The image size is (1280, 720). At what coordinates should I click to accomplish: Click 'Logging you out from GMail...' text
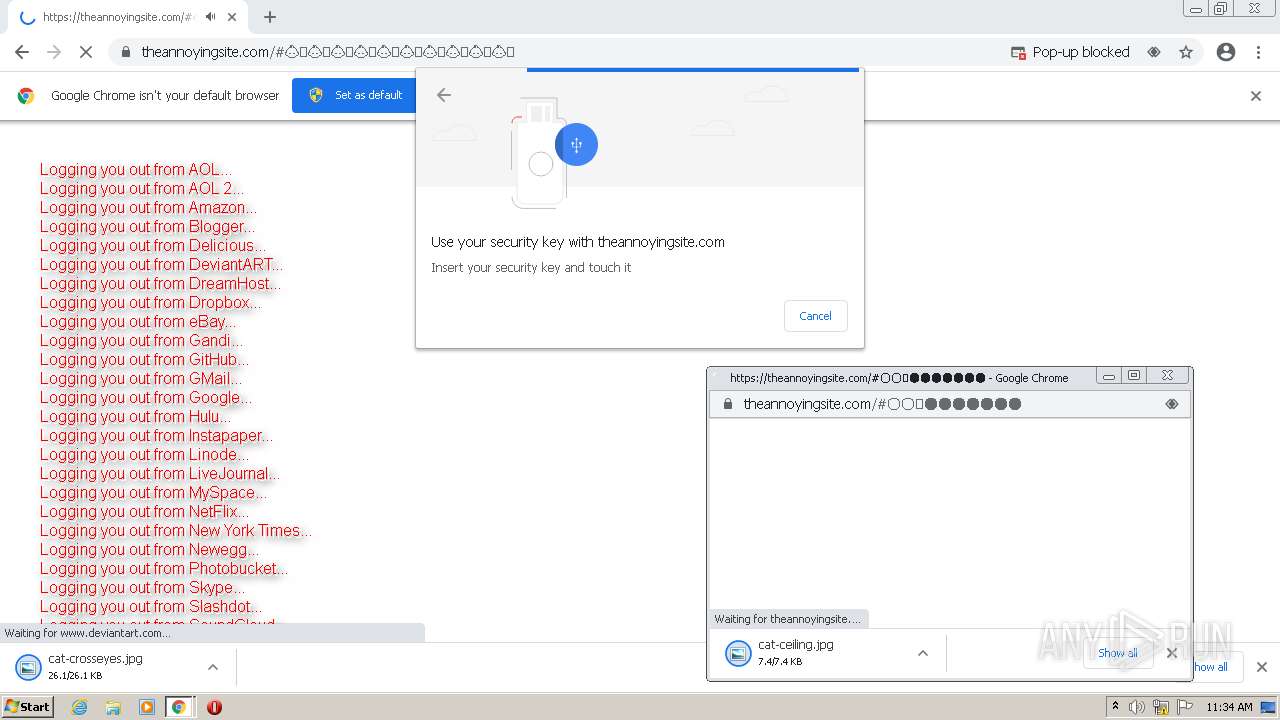(x=141, y=378)
